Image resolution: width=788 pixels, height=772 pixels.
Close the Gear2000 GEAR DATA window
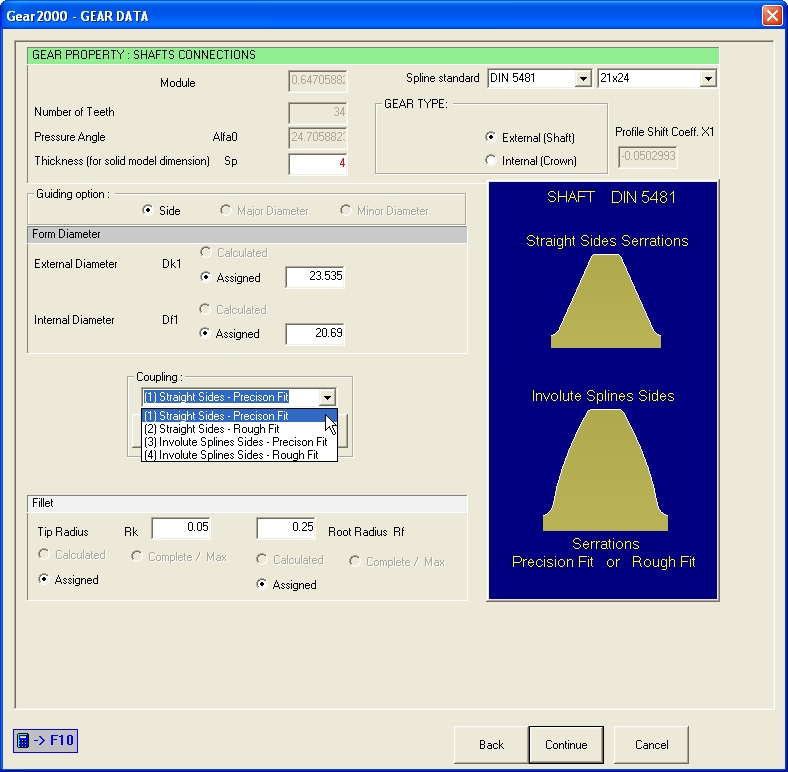(772, 16)
